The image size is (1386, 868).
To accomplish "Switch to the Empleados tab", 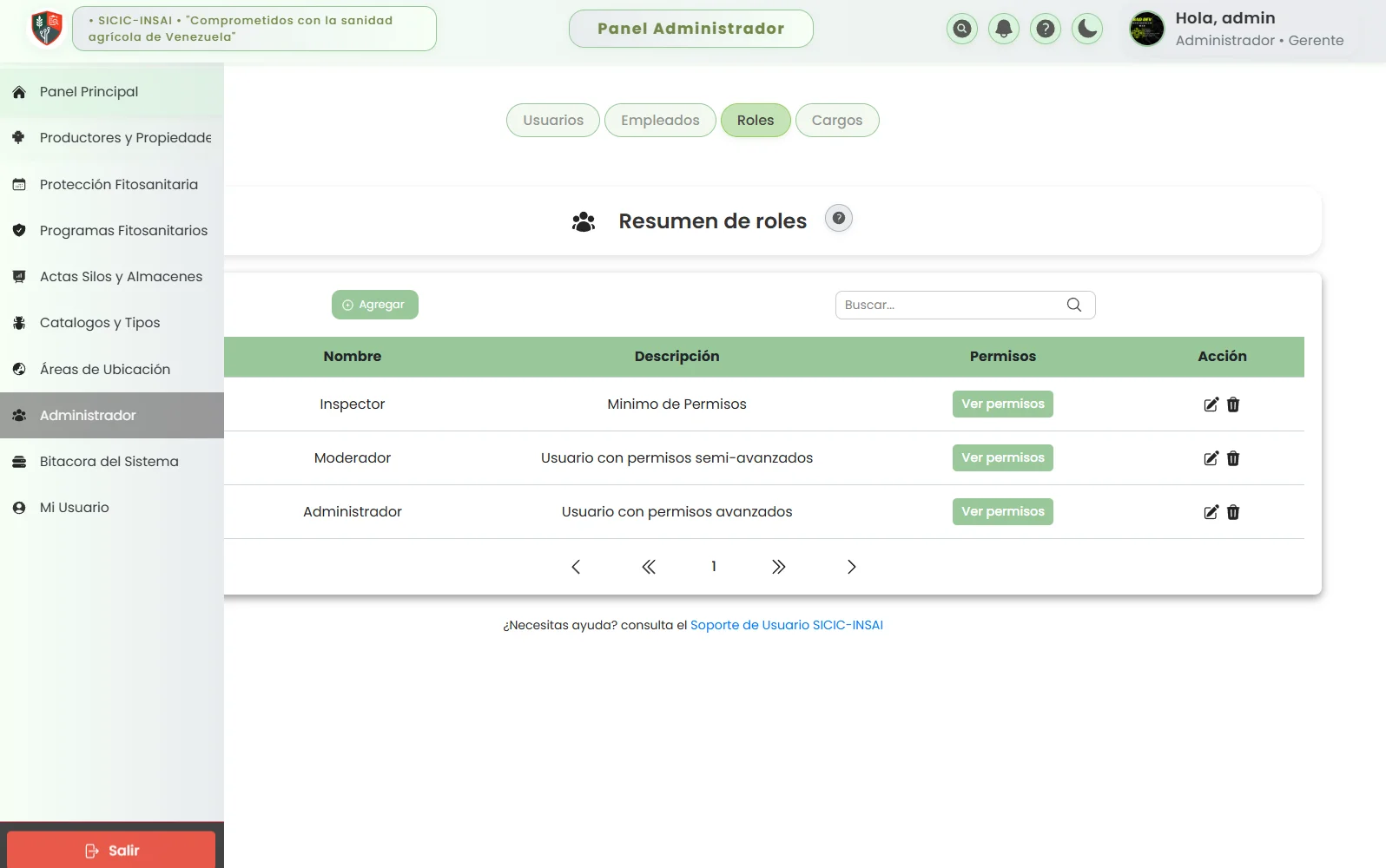I will point(660,120).
